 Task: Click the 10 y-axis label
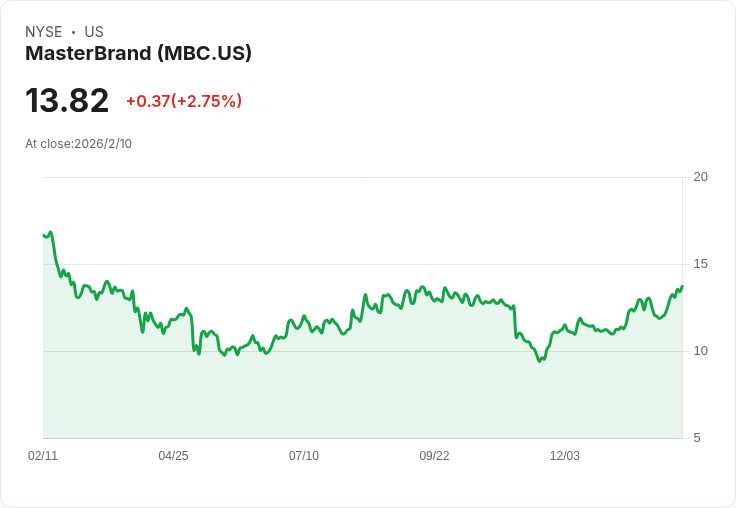[x=701, y=351]
